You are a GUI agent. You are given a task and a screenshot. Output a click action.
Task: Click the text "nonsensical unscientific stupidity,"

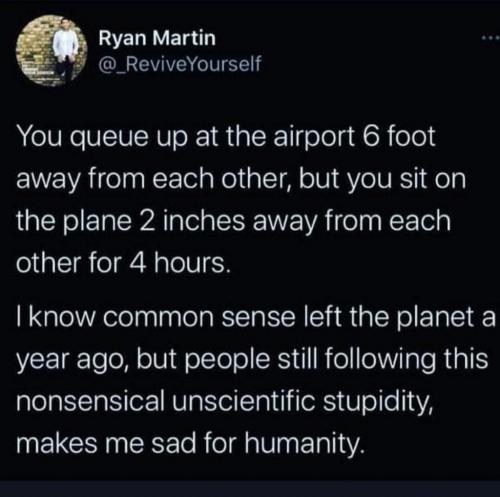point(225,401)
